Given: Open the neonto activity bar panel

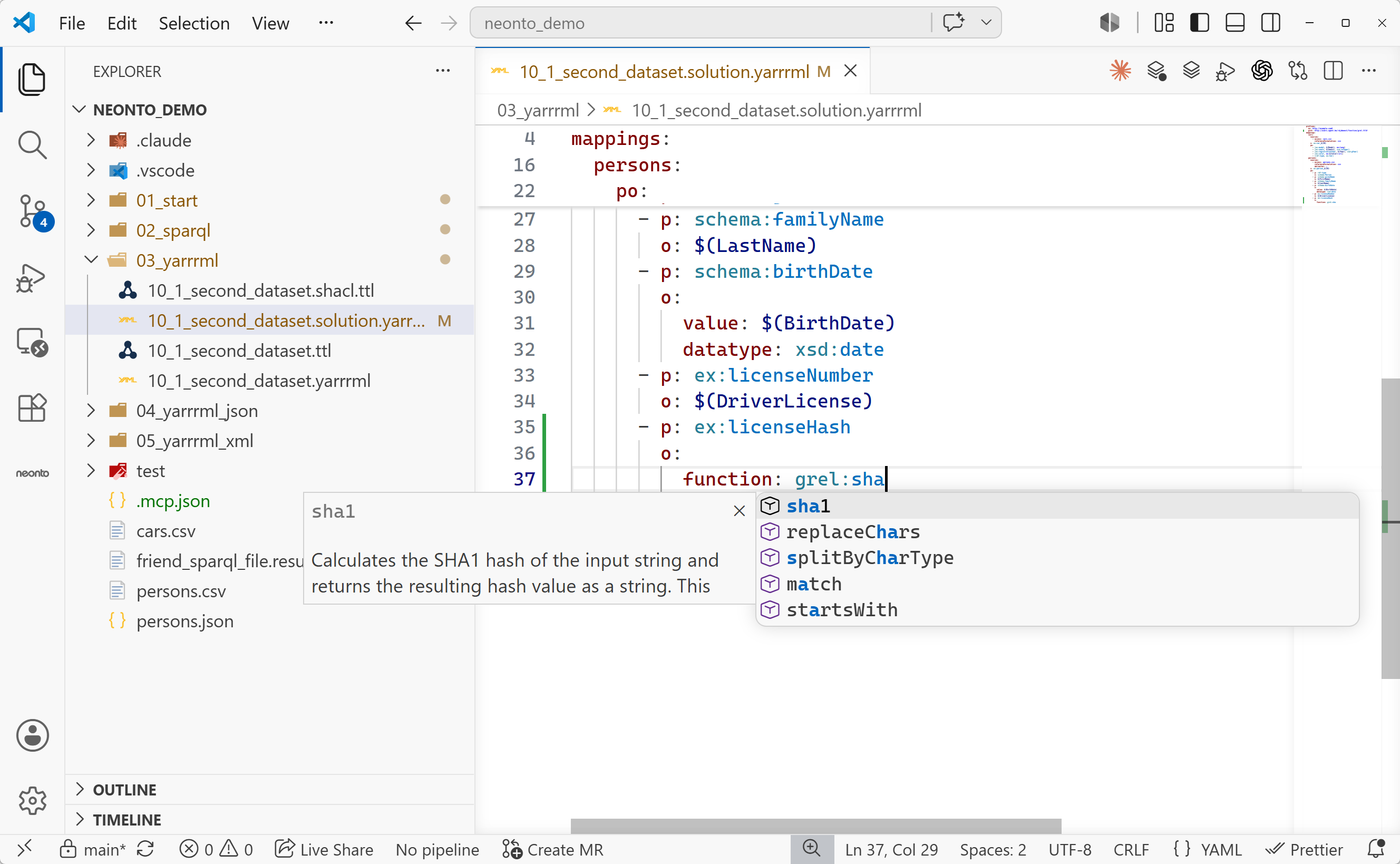Looking at the screenshot, I should coord(33,473).
